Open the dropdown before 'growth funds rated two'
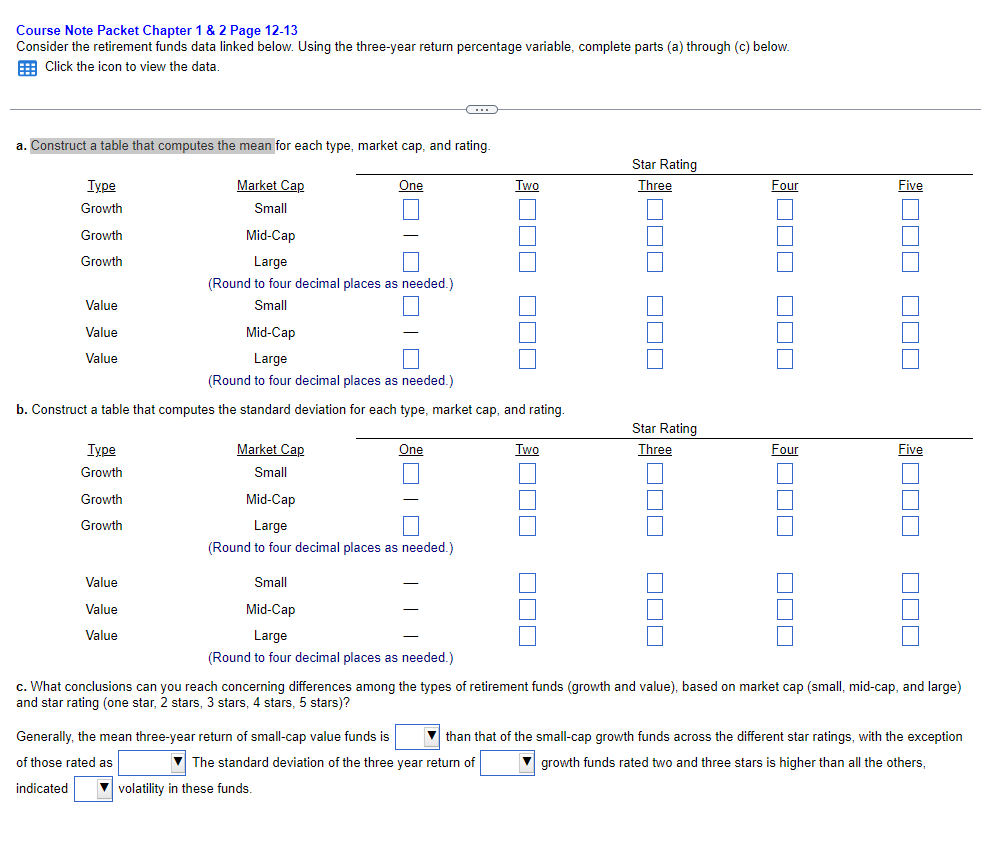This screenshot has height=851, width=981. click(x=507, y=763)
